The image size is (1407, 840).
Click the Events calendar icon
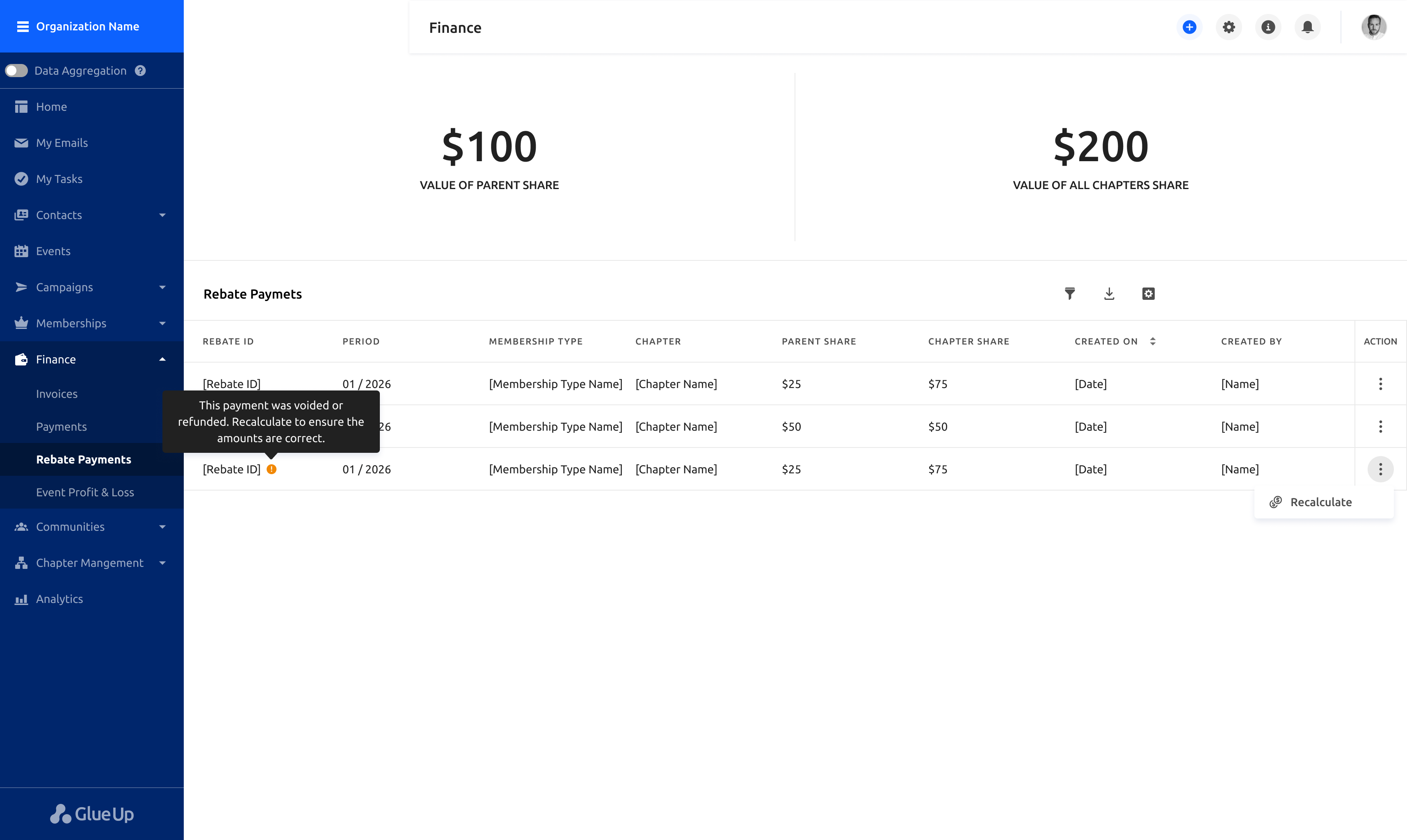click(21, 251)
